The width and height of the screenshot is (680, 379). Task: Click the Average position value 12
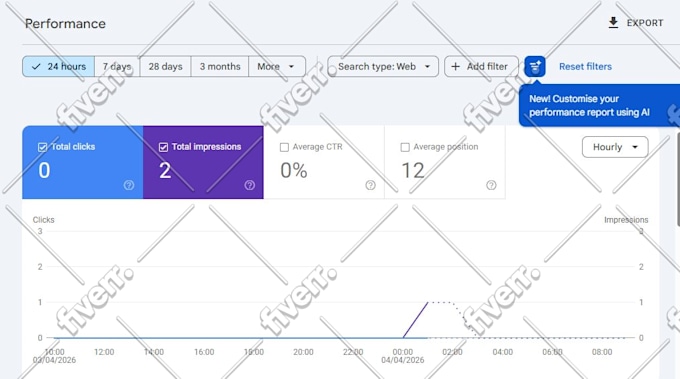coord(412,170)
